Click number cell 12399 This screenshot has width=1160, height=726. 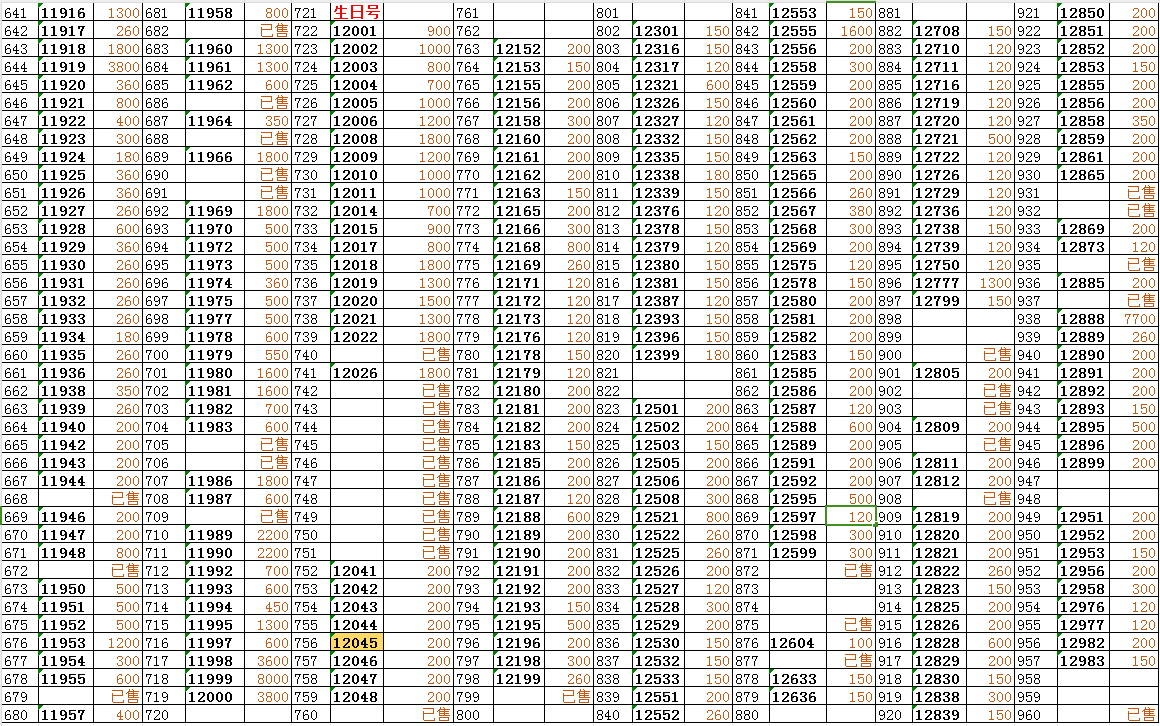658,355
